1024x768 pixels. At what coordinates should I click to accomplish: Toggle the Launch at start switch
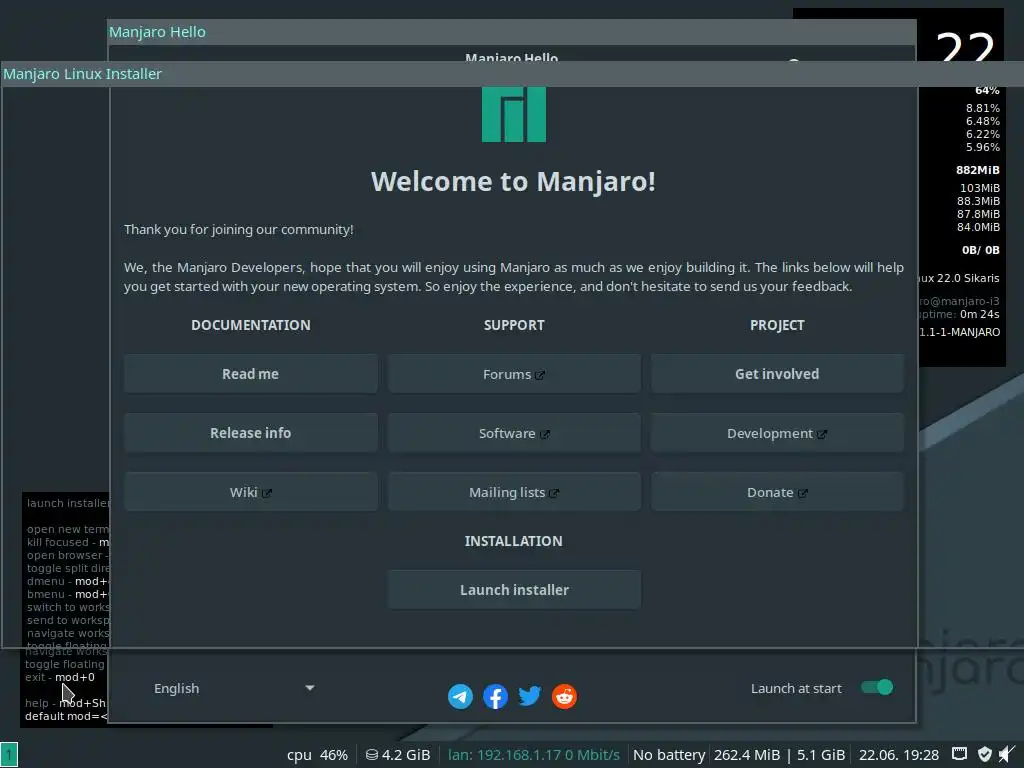click(877, 688)
